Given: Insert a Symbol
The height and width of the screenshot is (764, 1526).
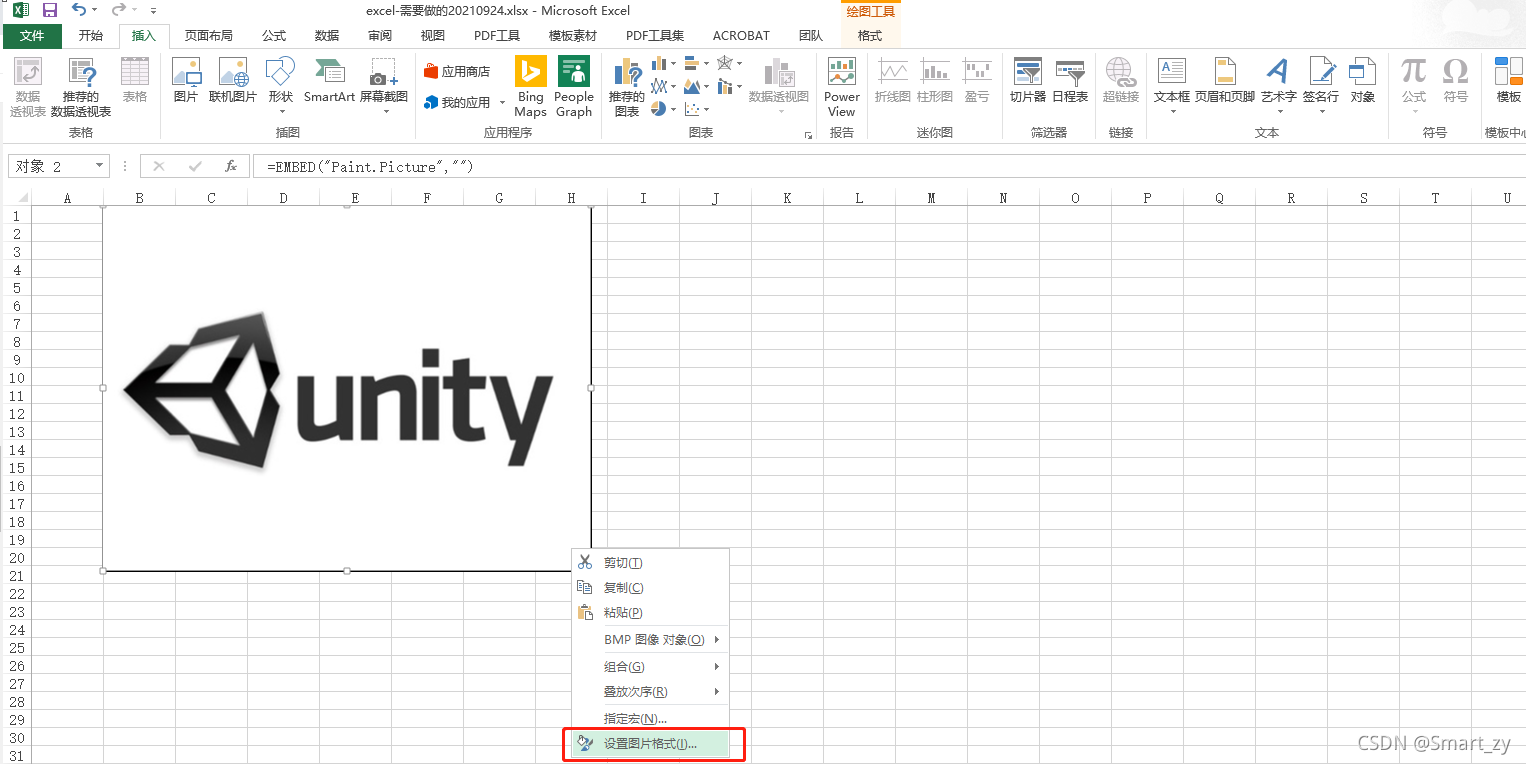Looking at the screenshot, I should pos(1456,80).
